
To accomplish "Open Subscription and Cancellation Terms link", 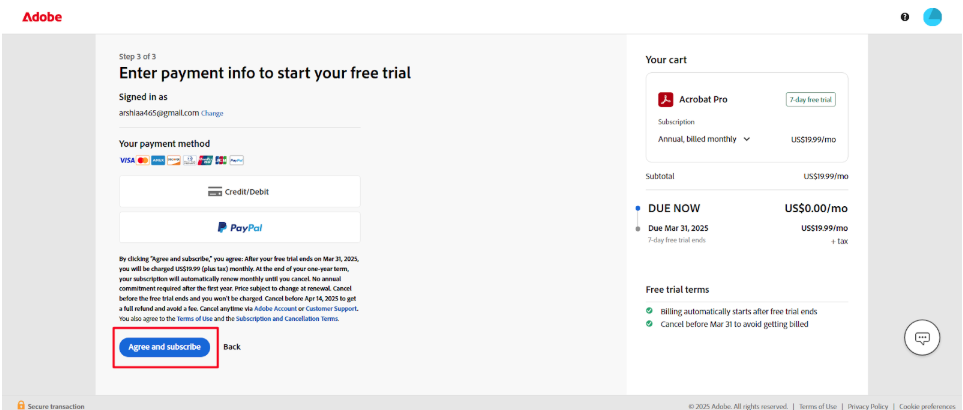I will (x=287, y=319).
